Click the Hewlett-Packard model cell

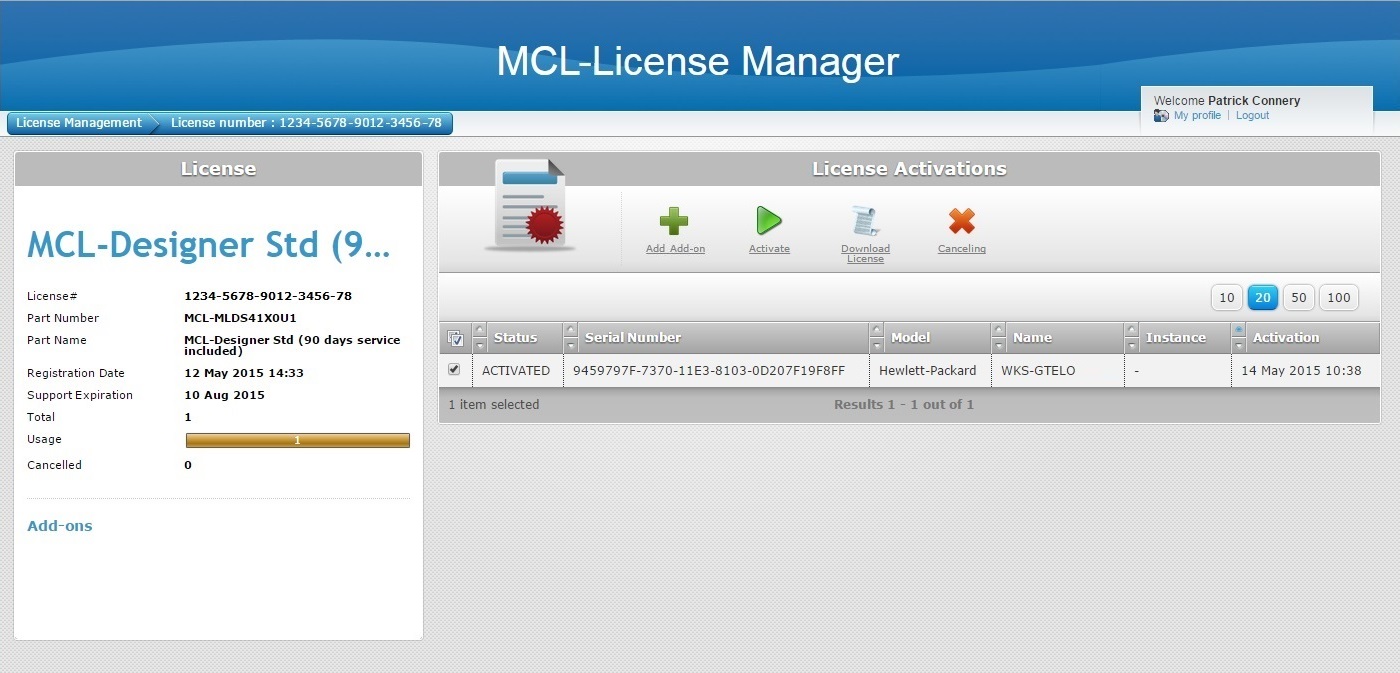point(928,371)
